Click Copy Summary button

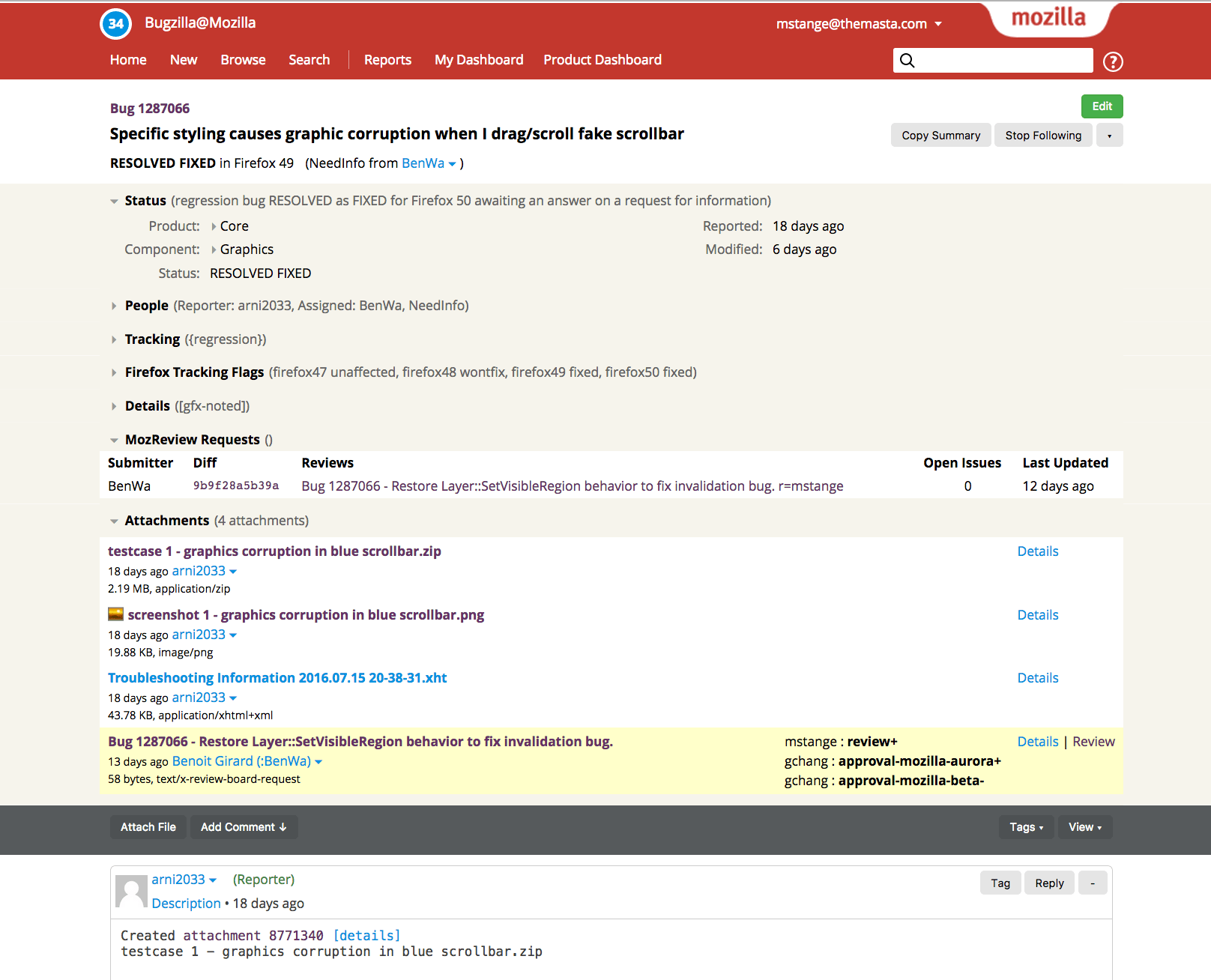(941, 136)
